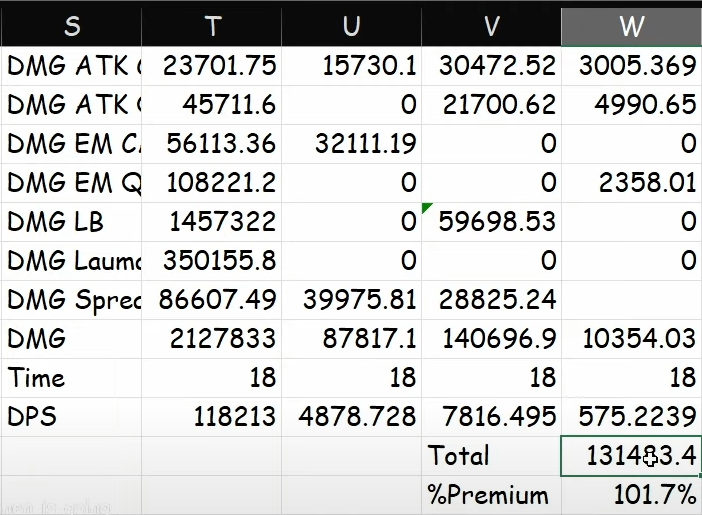
Task: Click cell with value 45711.6
Action: tap(211, 105)
